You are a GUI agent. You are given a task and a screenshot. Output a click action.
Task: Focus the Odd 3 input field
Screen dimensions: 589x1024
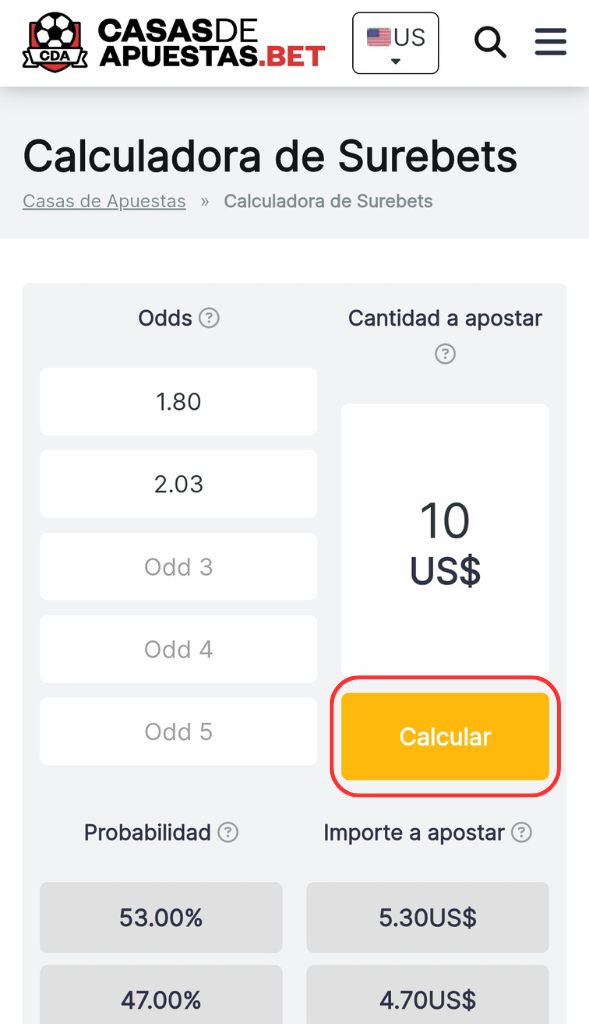tap(178, 567)
